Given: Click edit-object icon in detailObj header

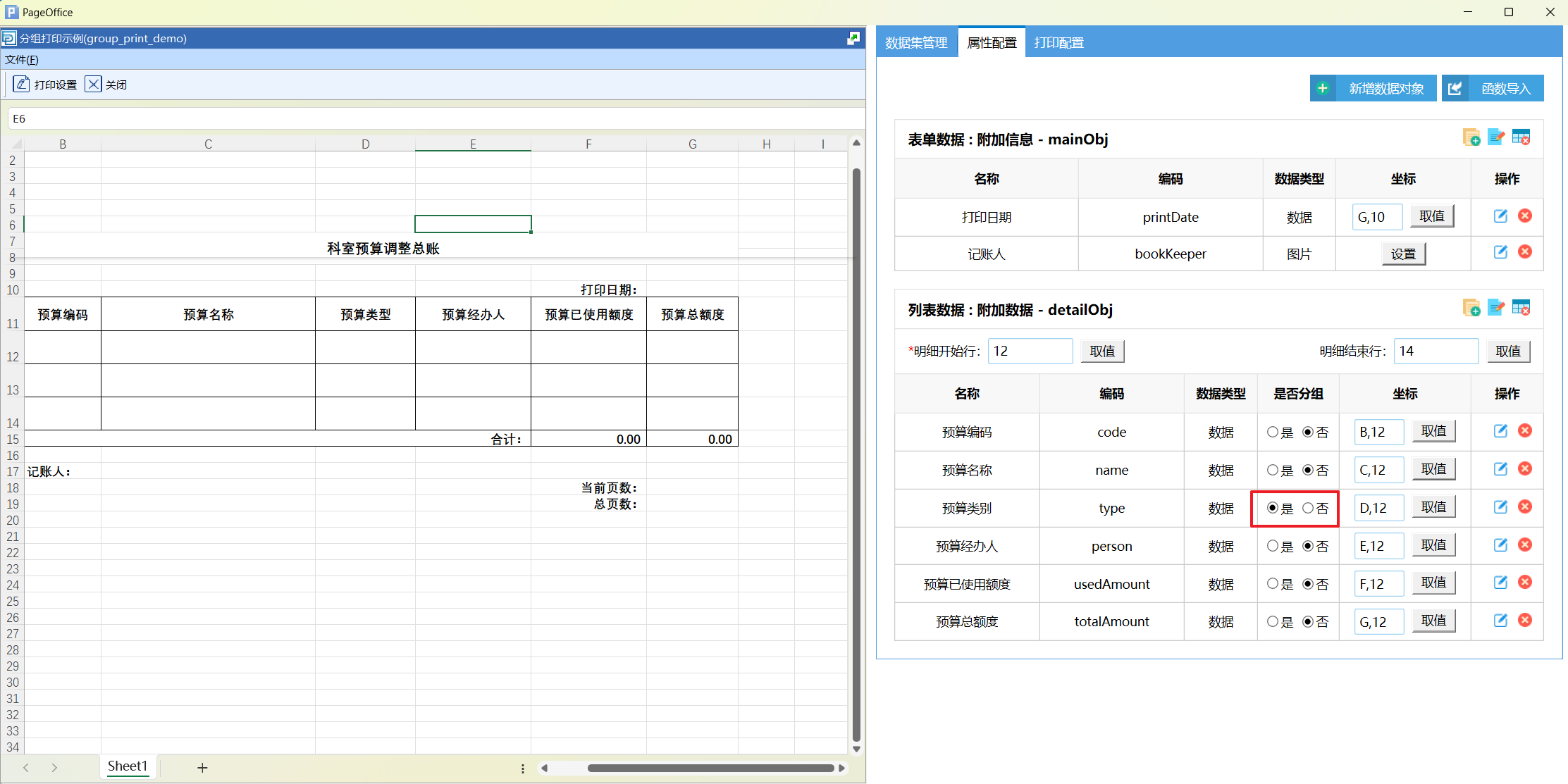Looking at the screenshot, I should click(x=1495, y=308).
